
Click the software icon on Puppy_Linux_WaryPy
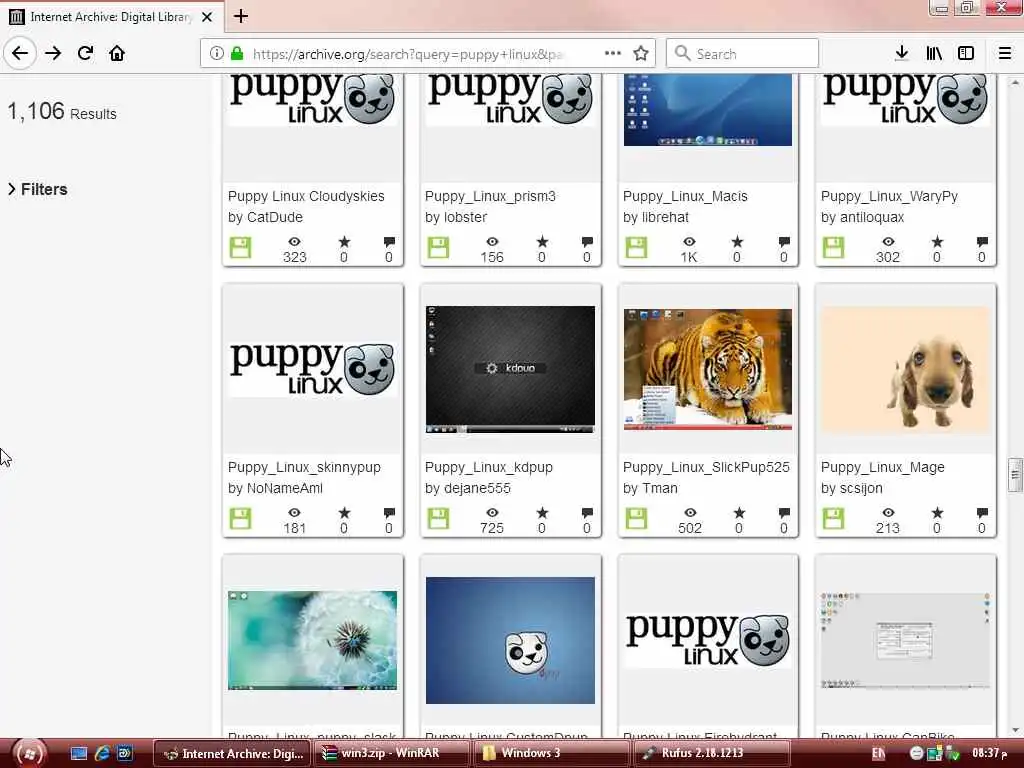click(833, 248)
